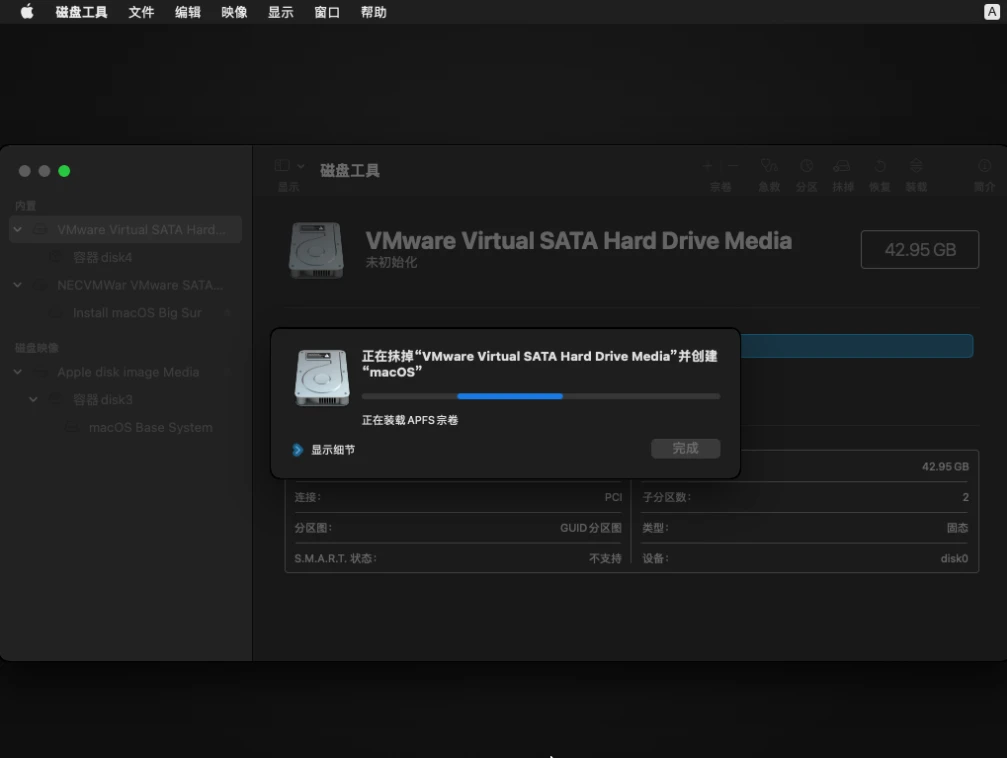Collapse the NECVMWar VMware SATA tree

pyautogui.click(x=18, y=285)
